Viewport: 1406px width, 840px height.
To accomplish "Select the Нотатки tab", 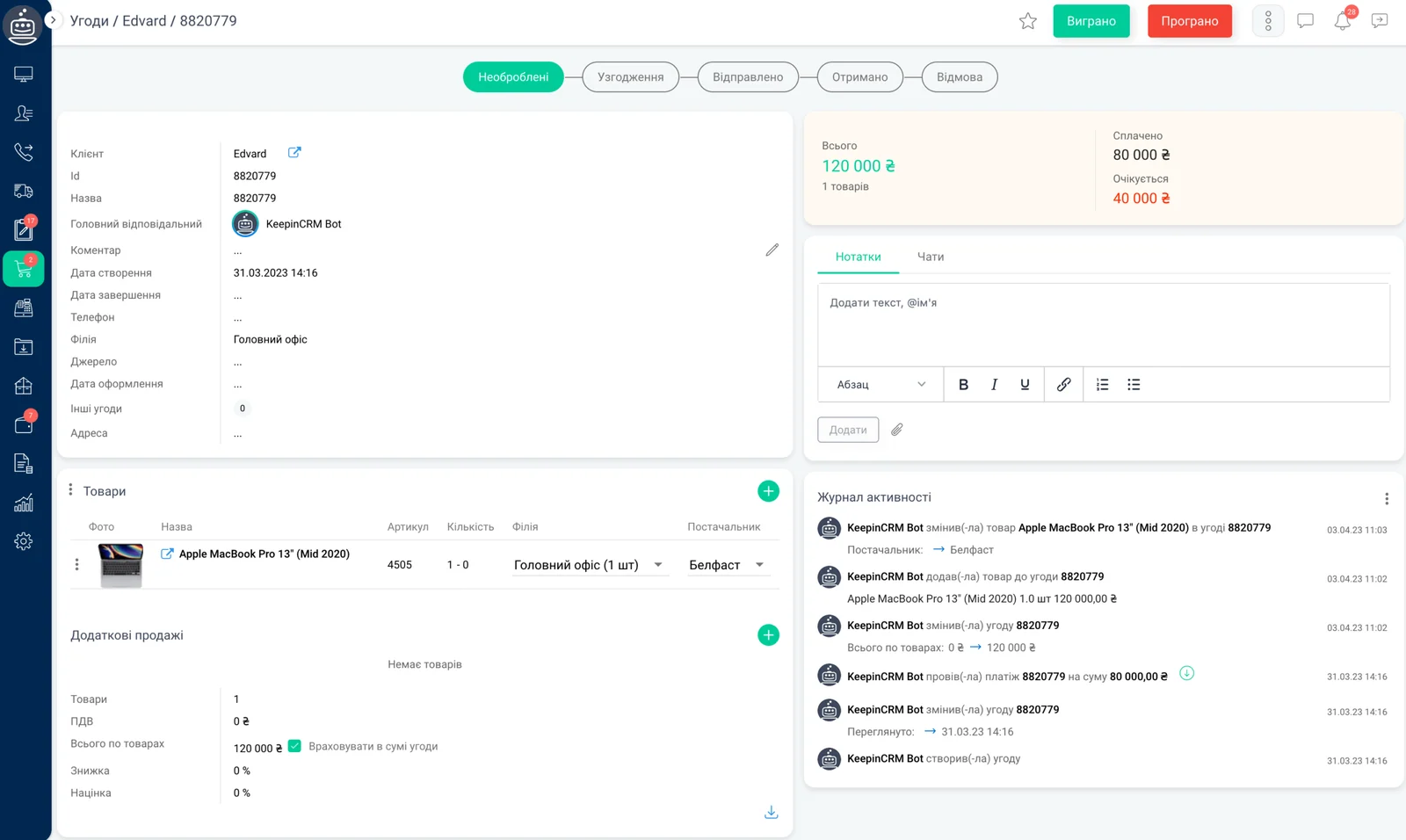I will tap(858, 257).
